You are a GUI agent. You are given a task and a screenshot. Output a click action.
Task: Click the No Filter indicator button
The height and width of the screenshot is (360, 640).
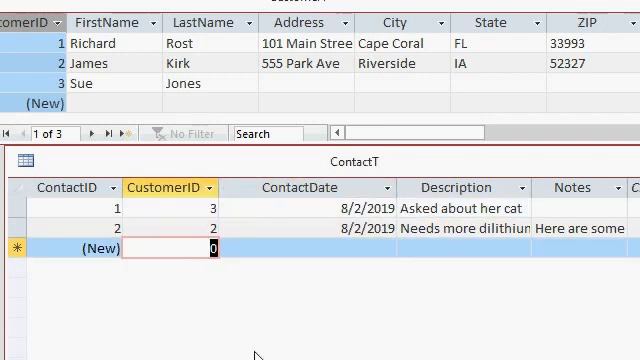point(183,133)
